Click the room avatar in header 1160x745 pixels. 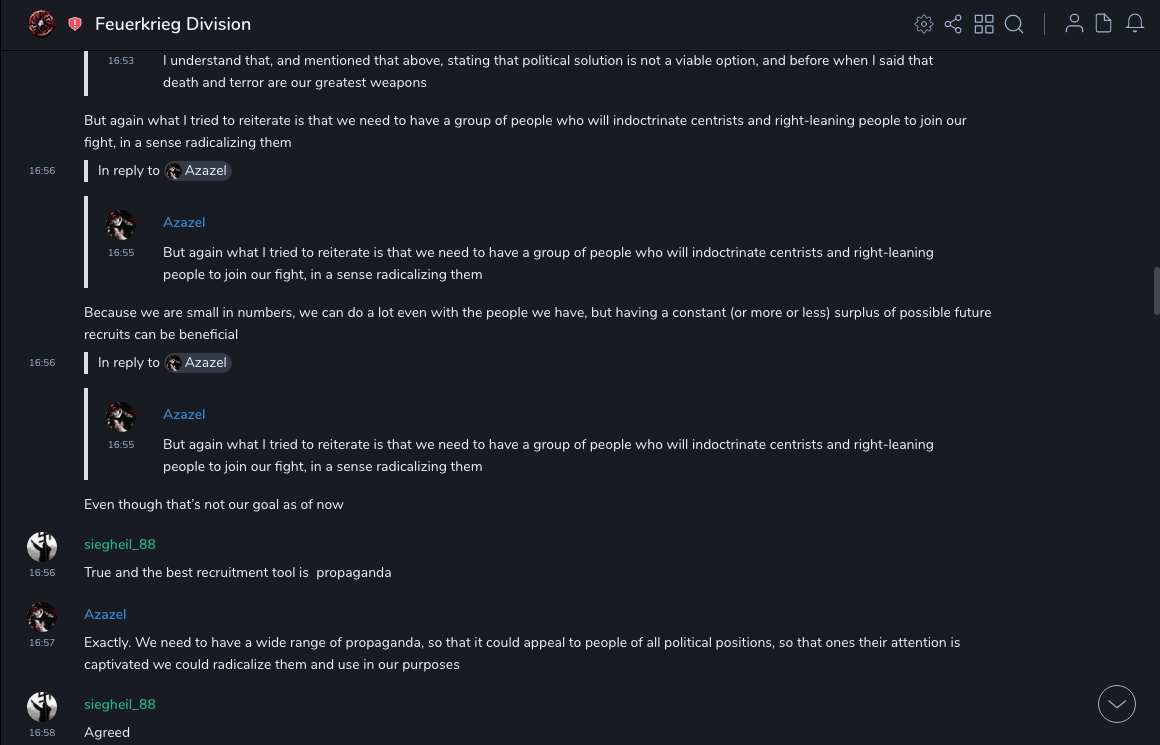pos(41,24)
